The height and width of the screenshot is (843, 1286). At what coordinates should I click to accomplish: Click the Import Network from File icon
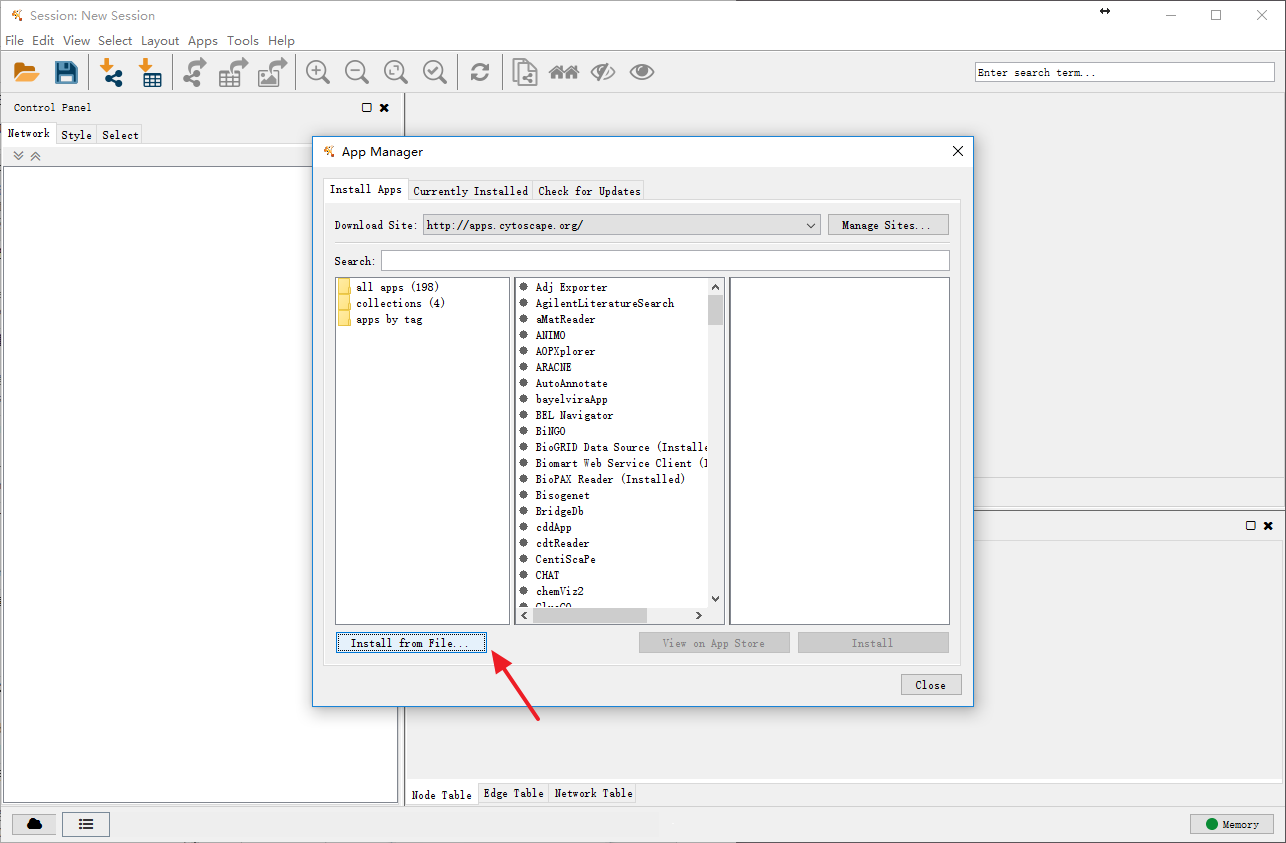click(x=111, y=72)
